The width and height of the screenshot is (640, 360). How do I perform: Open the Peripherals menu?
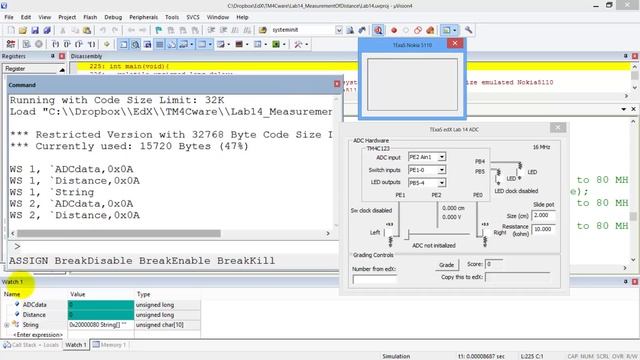[143, 17]
